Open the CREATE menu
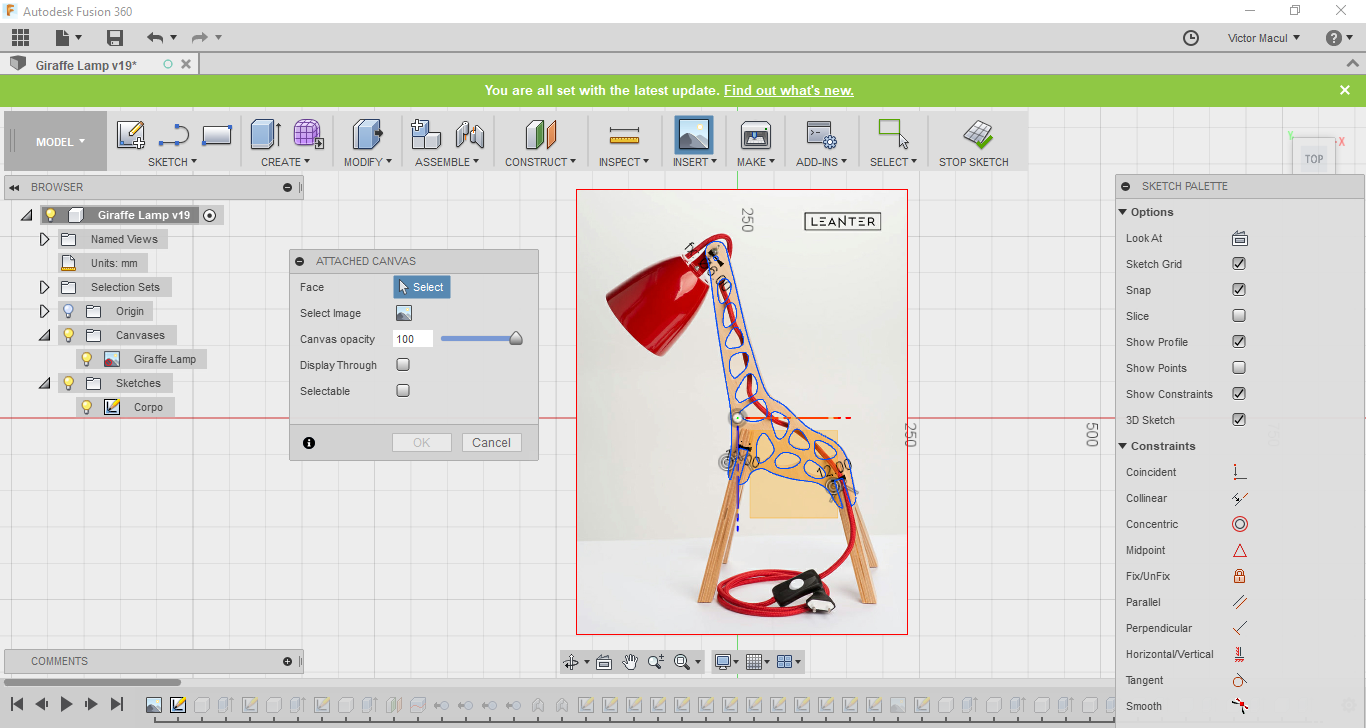Screen dimensions: 1366x728 285,162
